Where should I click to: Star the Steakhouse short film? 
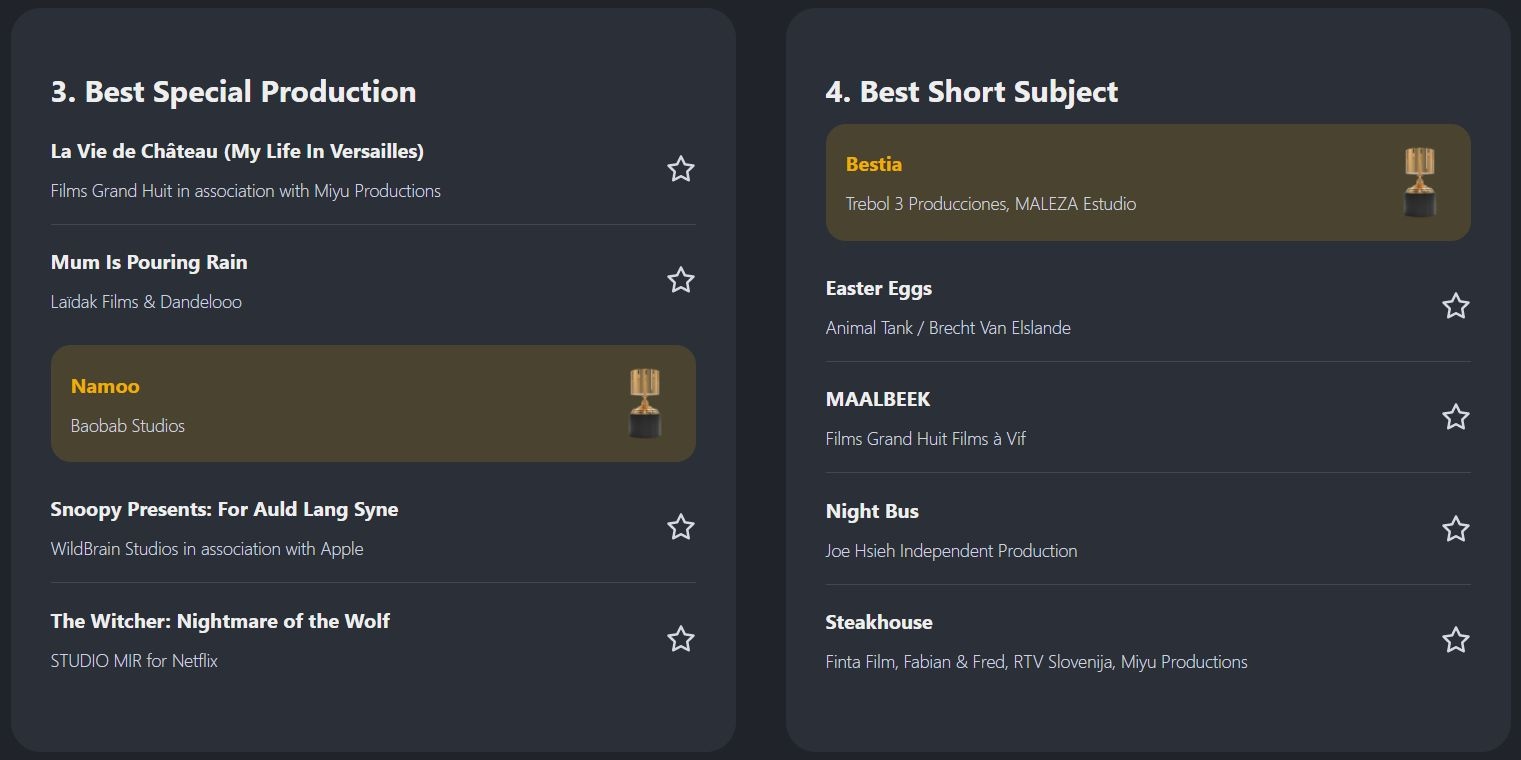(1455, 640)
